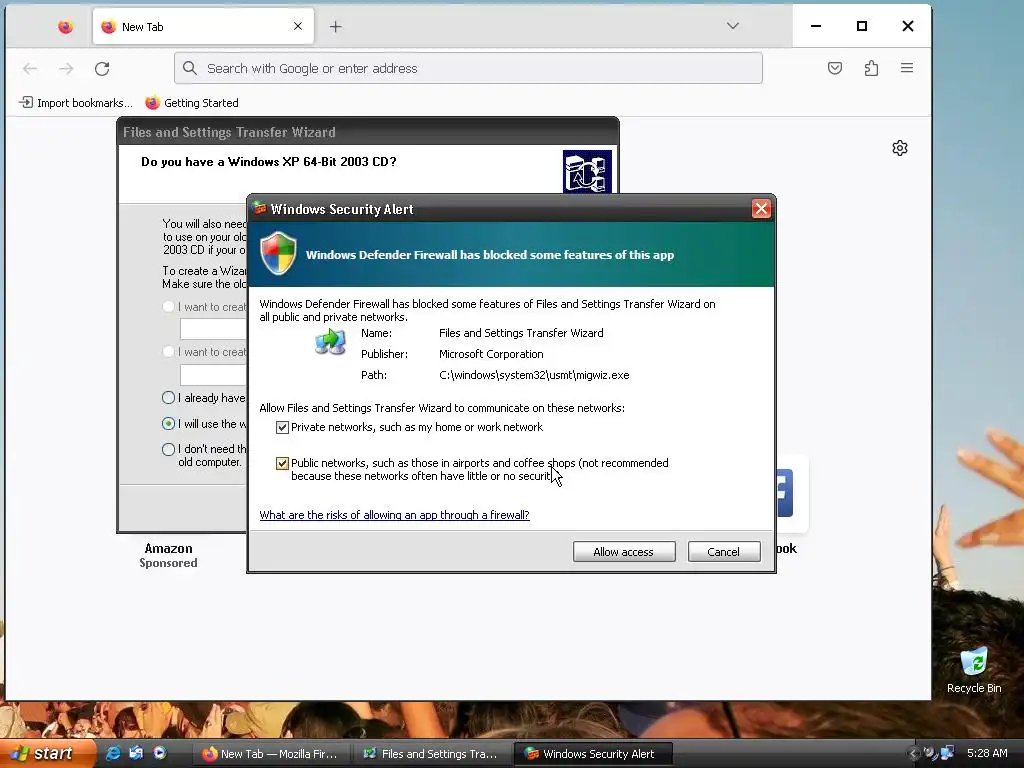This screenshot has width=1024, height=768.
Task: Launch Internet Explorer from quick launch
Action: coord(113,754)
